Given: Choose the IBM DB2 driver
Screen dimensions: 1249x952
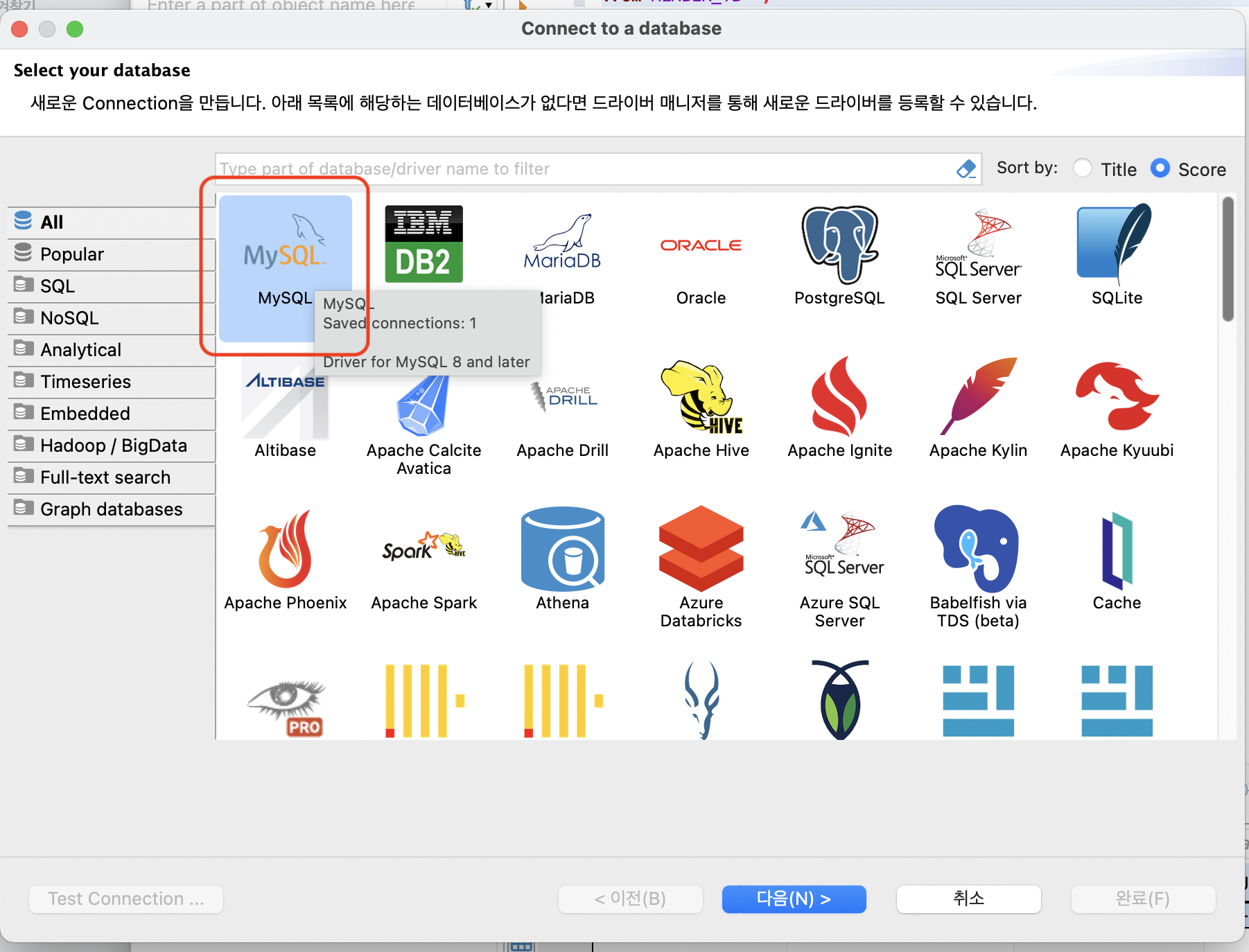Looking at the screenshot, I should click(423, 244).
